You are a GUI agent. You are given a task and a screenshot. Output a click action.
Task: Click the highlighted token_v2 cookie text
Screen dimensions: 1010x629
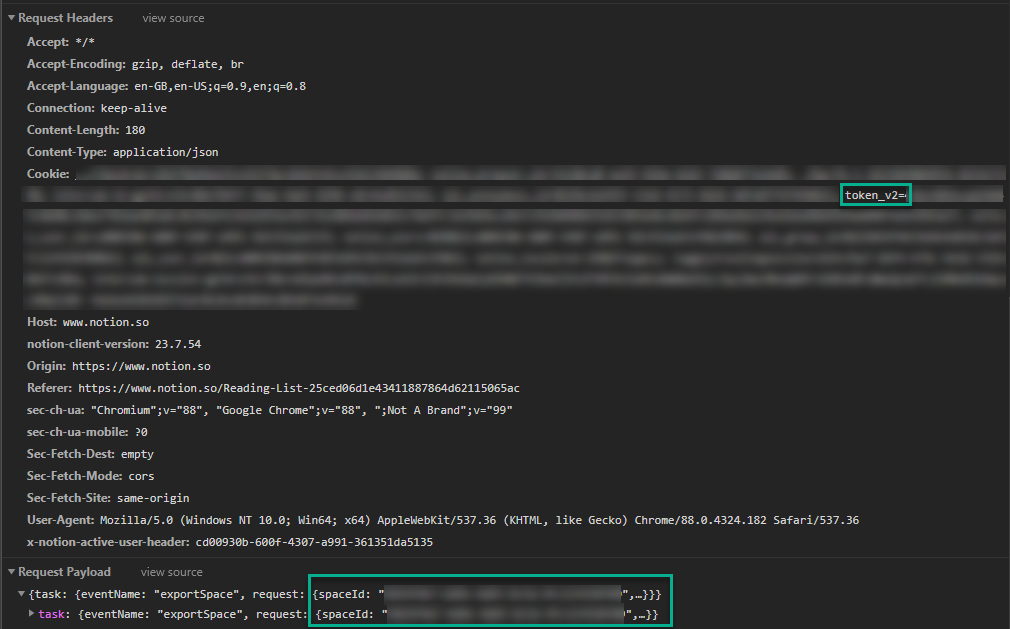874,195
